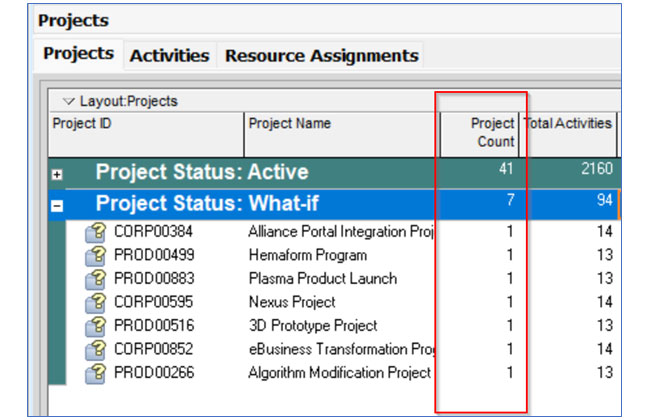The height and width of the screenshot is (420, 650).
Task: Click the what-if icon beside CORP00595
Action: coord(97,302)
